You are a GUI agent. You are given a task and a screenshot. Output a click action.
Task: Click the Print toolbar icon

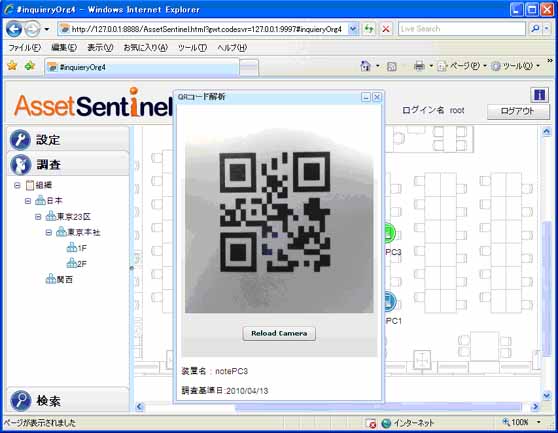coord(420,66)
